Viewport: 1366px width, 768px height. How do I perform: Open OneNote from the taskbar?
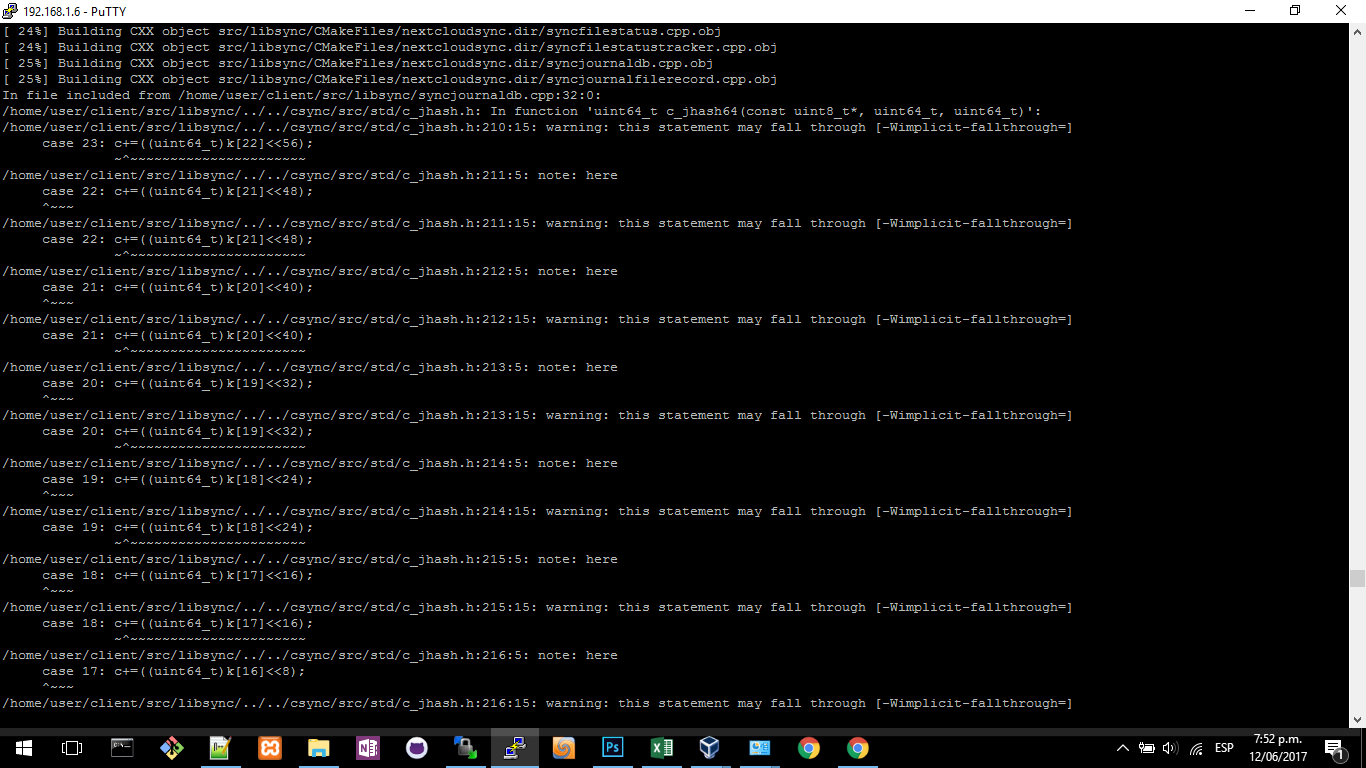367,748
